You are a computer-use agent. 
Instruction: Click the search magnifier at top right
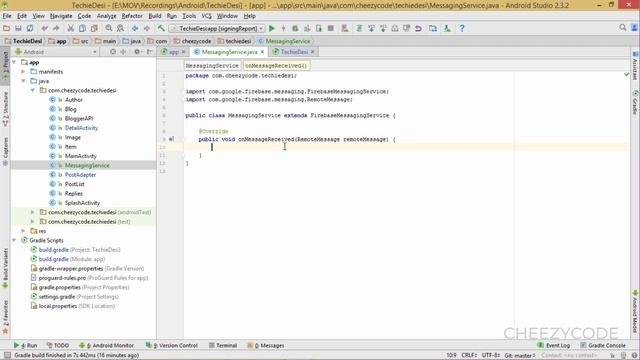[x=622, y=27]
